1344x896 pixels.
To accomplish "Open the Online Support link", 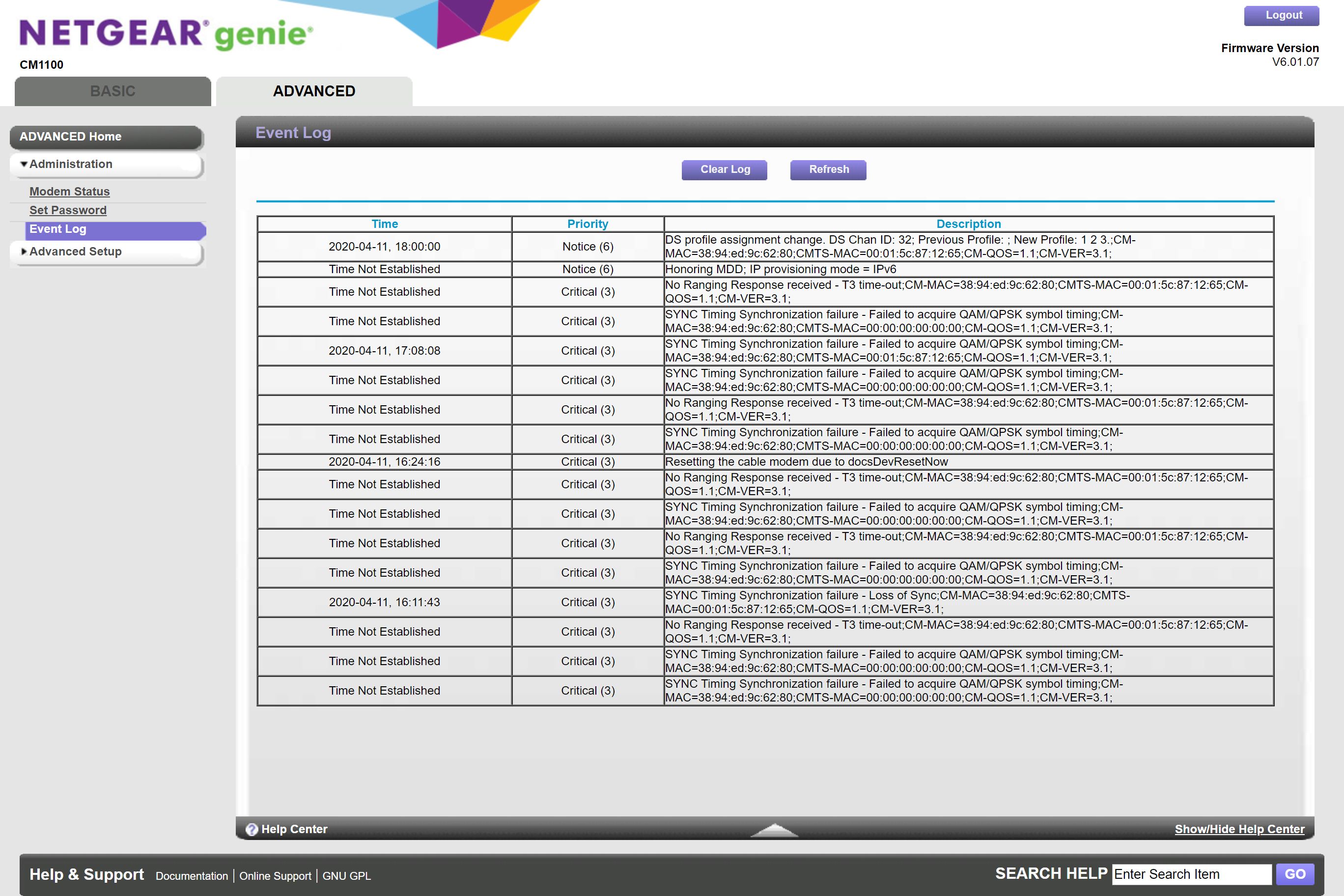I will coord(276,876).
